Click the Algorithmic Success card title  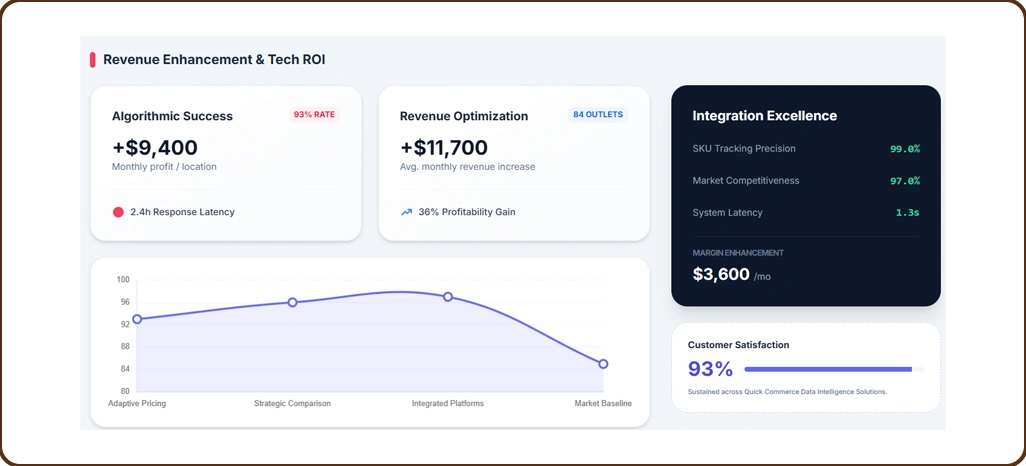[172, 116]
